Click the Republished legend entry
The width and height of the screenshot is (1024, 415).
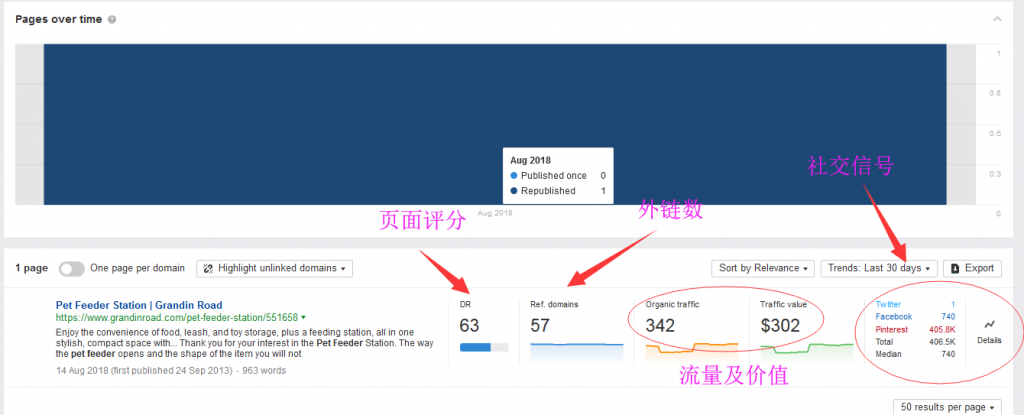point(558,191)
